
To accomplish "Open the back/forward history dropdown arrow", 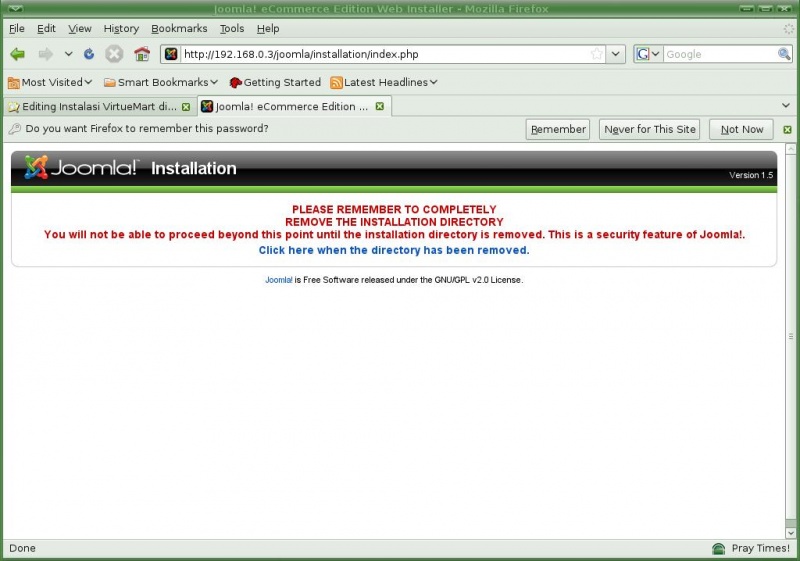I will coord(68,54).
